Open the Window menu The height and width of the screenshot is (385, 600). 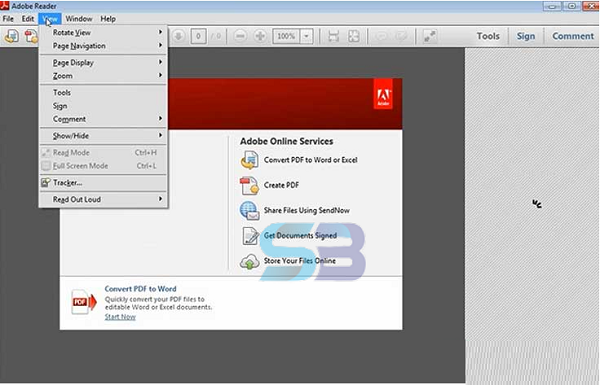click(79, 19)
